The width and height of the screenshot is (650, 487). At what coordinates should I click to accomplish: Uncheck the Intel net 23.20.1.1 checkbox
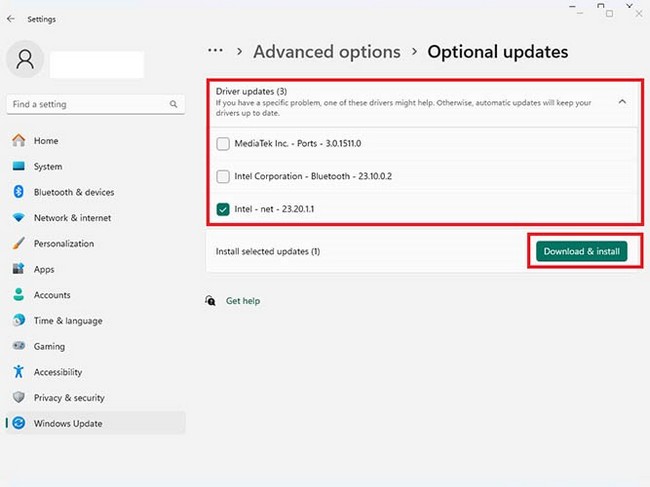coord(223,209)
